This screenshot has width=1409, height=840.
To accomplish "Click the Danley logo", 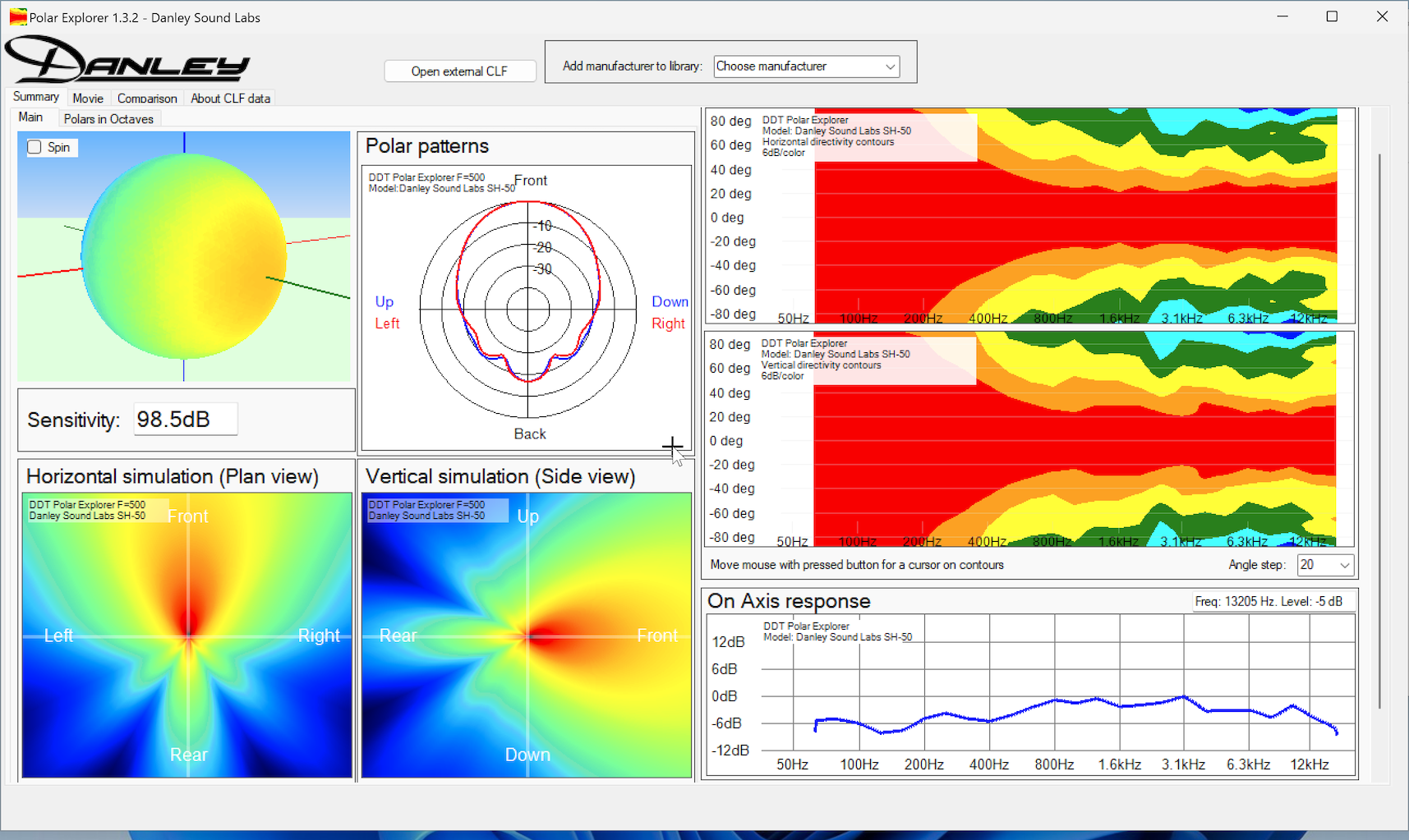I will click(x=127, y=59).
